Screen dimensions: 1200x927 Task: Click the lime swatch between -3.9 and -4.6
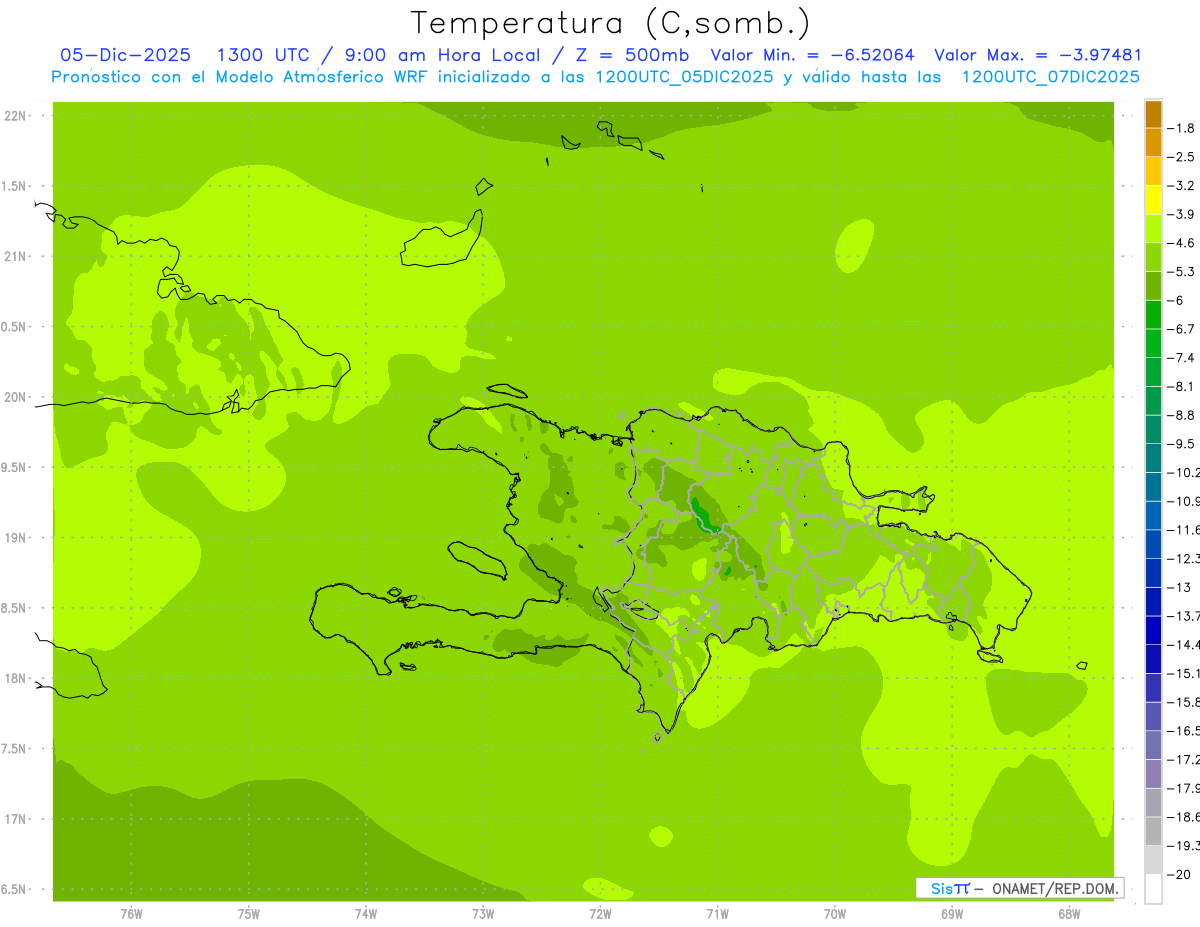click(1153, 229)
